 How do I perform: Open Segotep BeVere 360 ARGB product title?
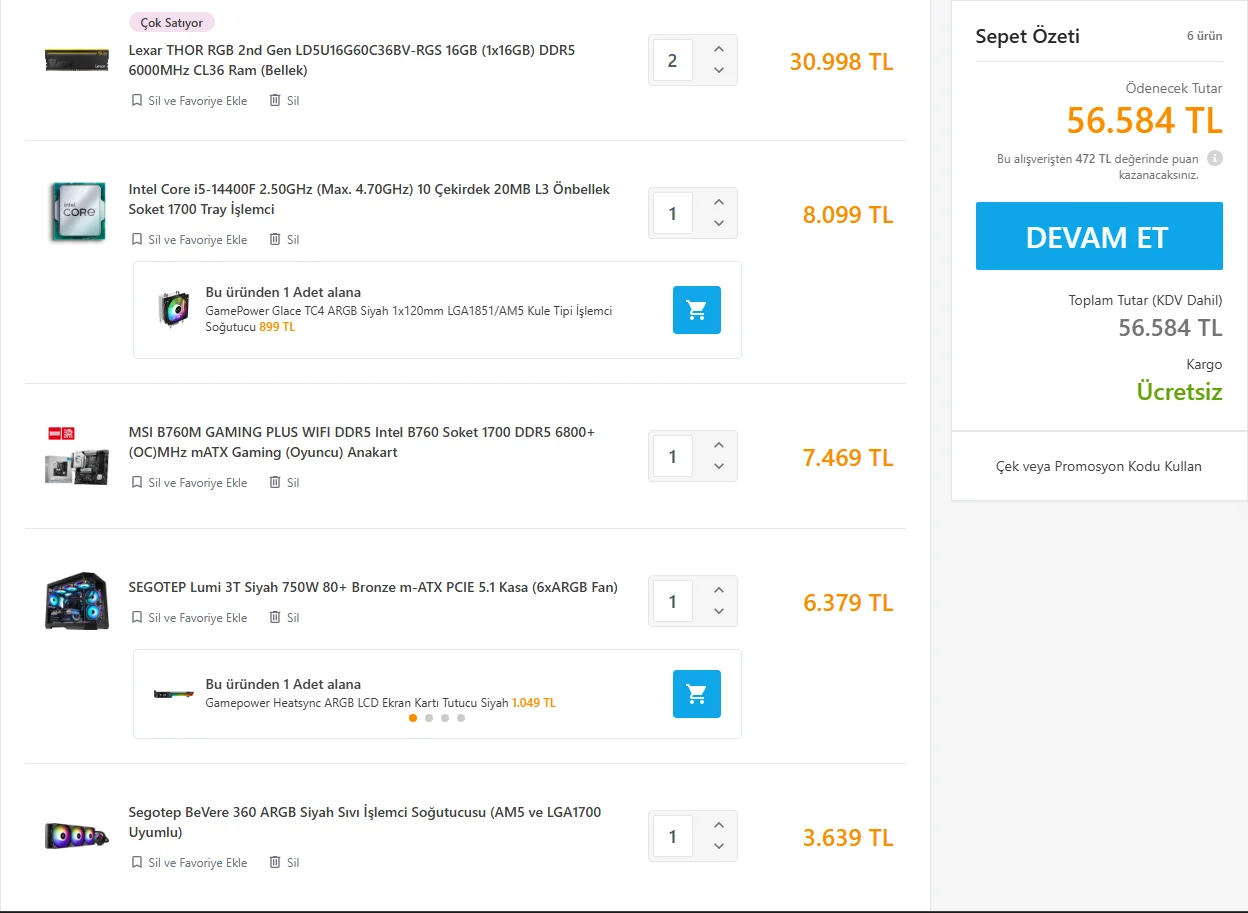click(365, 822)
